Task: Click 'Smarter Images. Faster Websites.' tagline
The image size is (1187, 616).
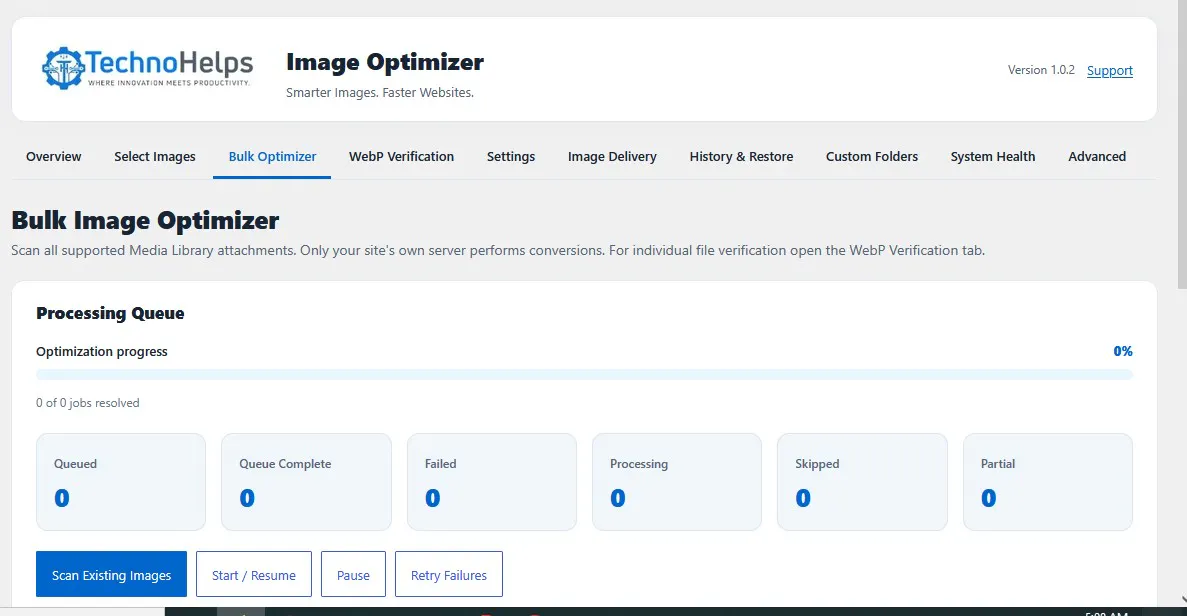Action: click(380, 92)
